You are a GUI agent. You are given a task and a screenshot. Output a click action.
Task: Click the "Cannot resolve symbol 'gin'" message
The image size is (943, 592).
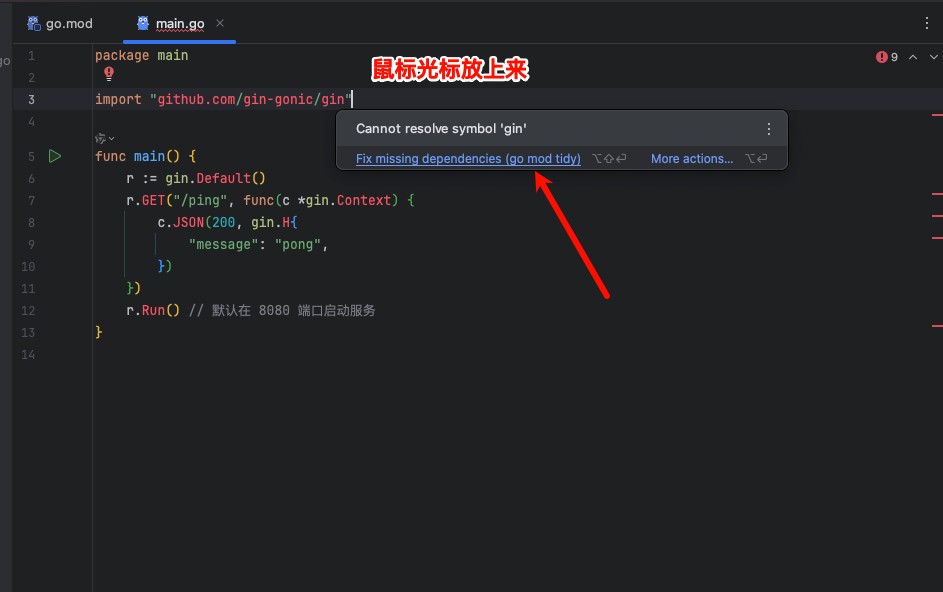[x=441, y=129]
